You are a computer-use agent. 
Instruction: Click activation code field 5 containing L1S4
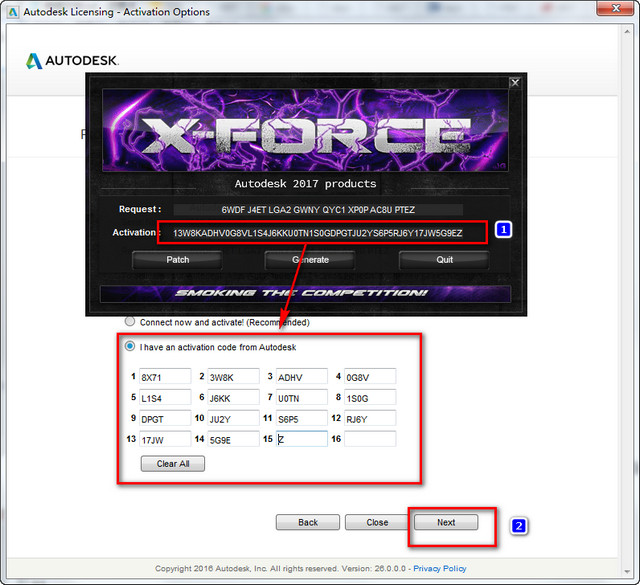coord(165,397)
